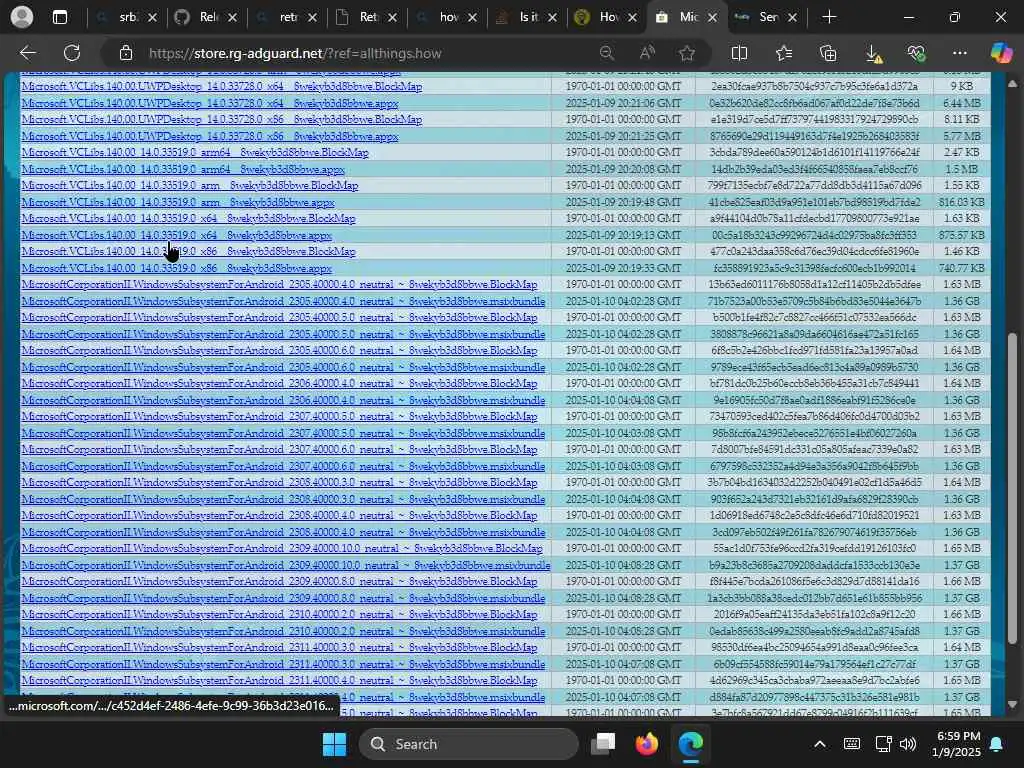Switch to the 'Sen' tab
The width and height of the screenshot is (1024, 768).
coord(767,18)
